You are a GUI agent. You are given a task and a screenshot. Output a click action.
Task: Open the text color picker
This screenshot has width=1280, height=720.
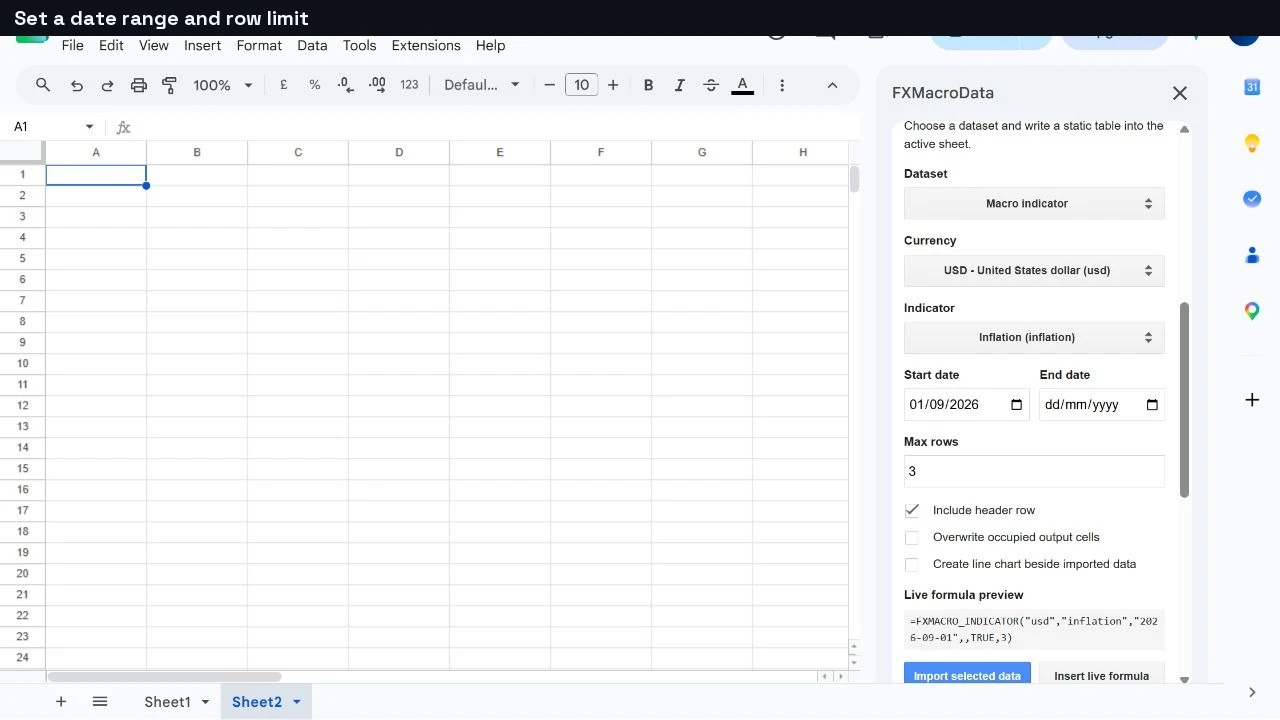(x=742, y=85)
